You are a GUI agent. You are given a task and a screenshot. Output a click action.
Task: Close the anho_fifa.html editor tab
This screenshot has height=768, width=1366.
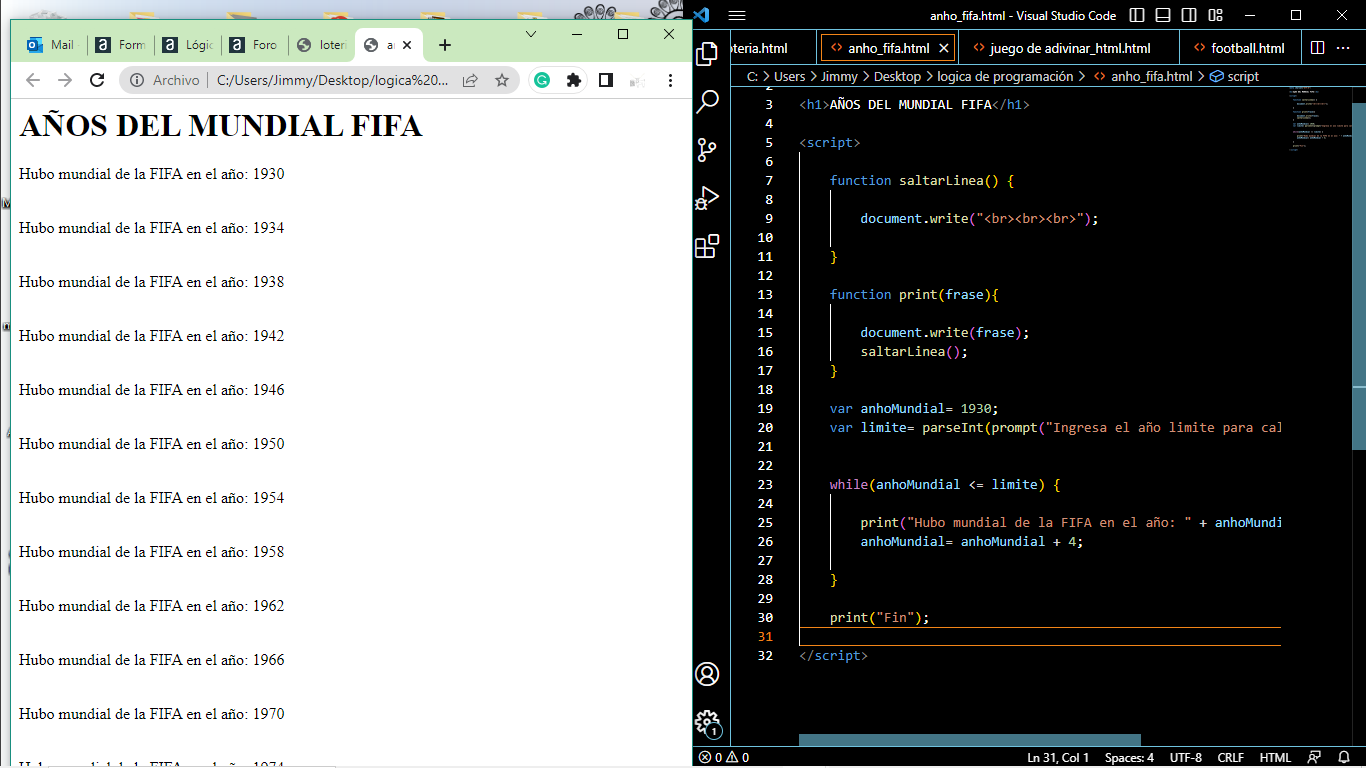tap(945, 48)
